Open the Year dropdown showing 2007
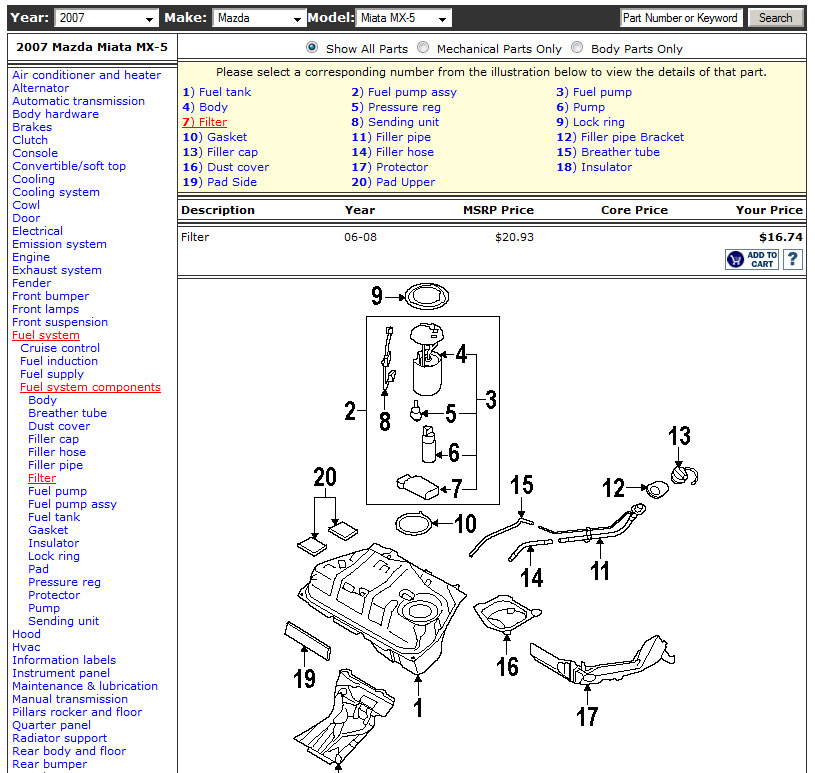The height and width of the screenshot is (773, 815). 106,18
